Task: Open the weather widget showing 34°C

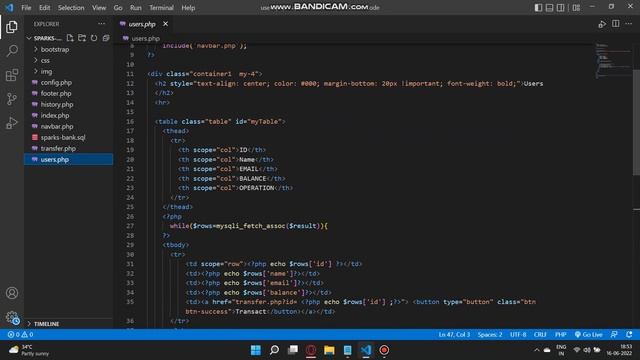Action: pyautogui.click(x=29, y=350)
